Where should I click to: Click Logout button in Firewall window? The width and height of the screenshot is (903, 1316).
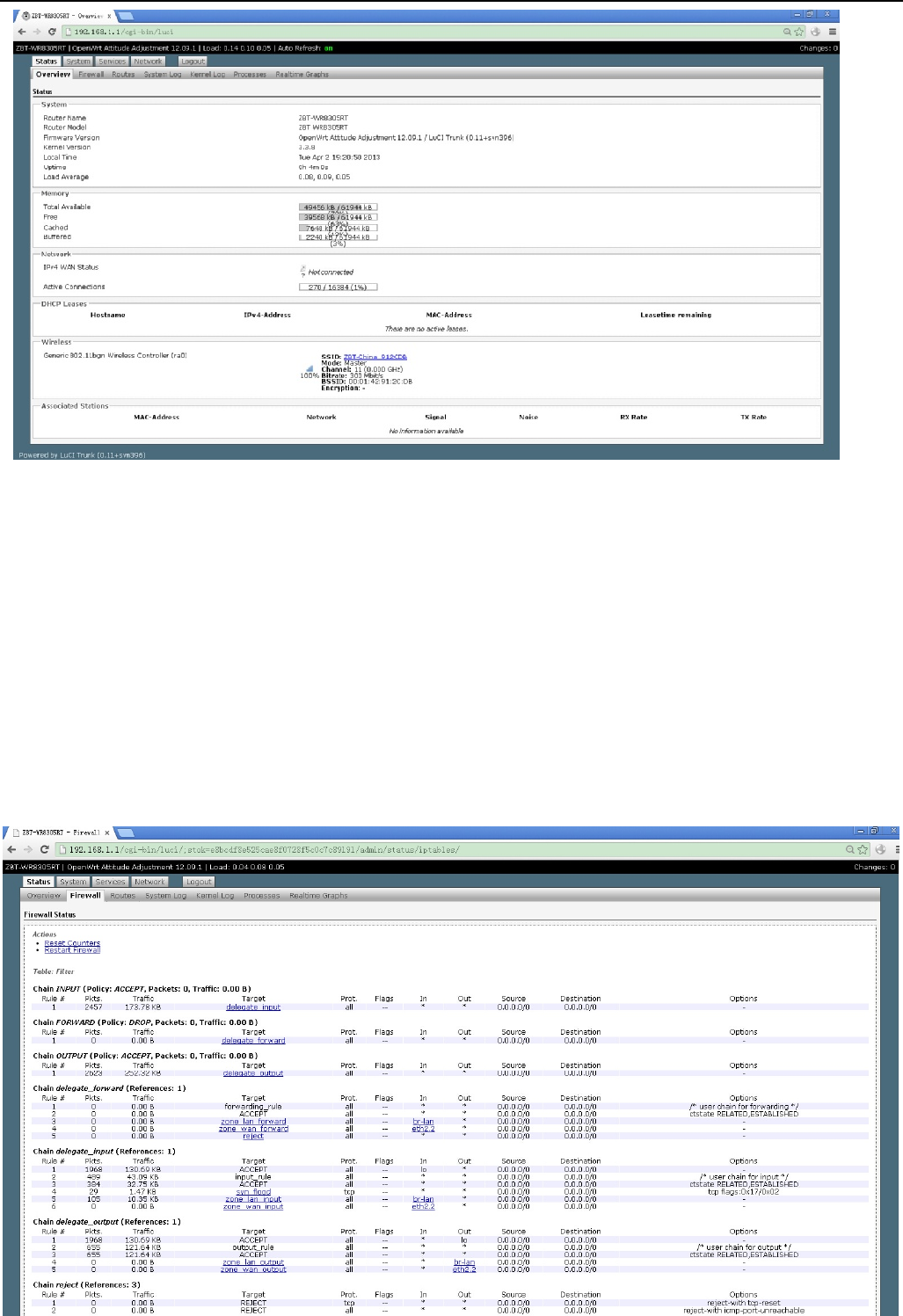click(199, 882)
